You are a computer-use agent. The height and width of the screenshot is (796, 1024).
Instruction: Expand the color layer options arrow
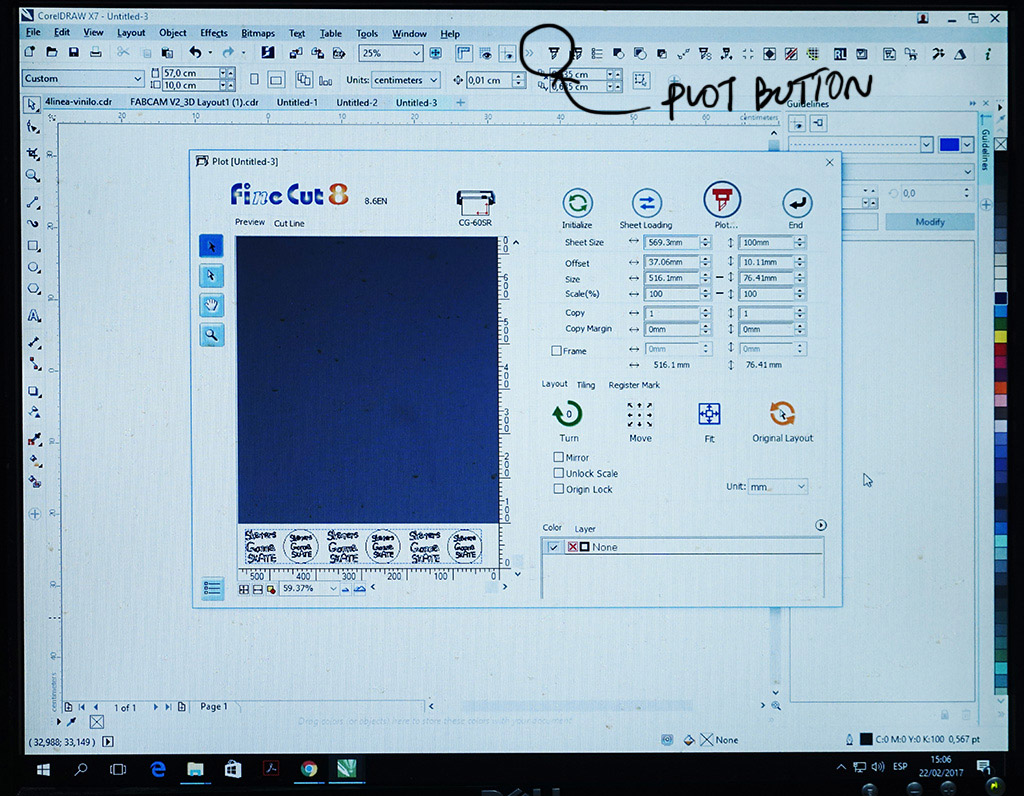pos(821,525)
